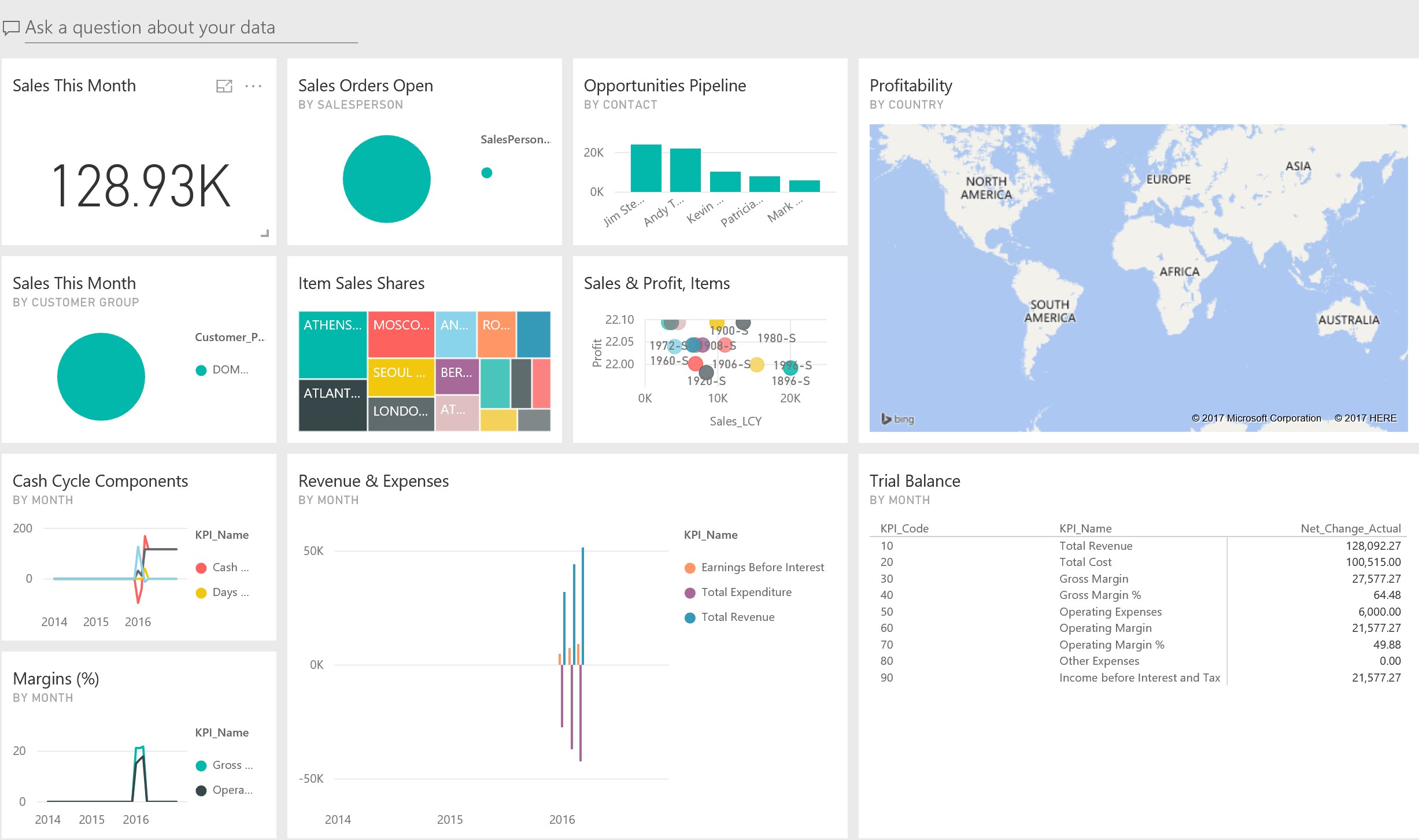The height and width of the screenshot is (840, 1419).
Task: Sort by the KPI_Code column header
Action: click(x=904, y=528)
